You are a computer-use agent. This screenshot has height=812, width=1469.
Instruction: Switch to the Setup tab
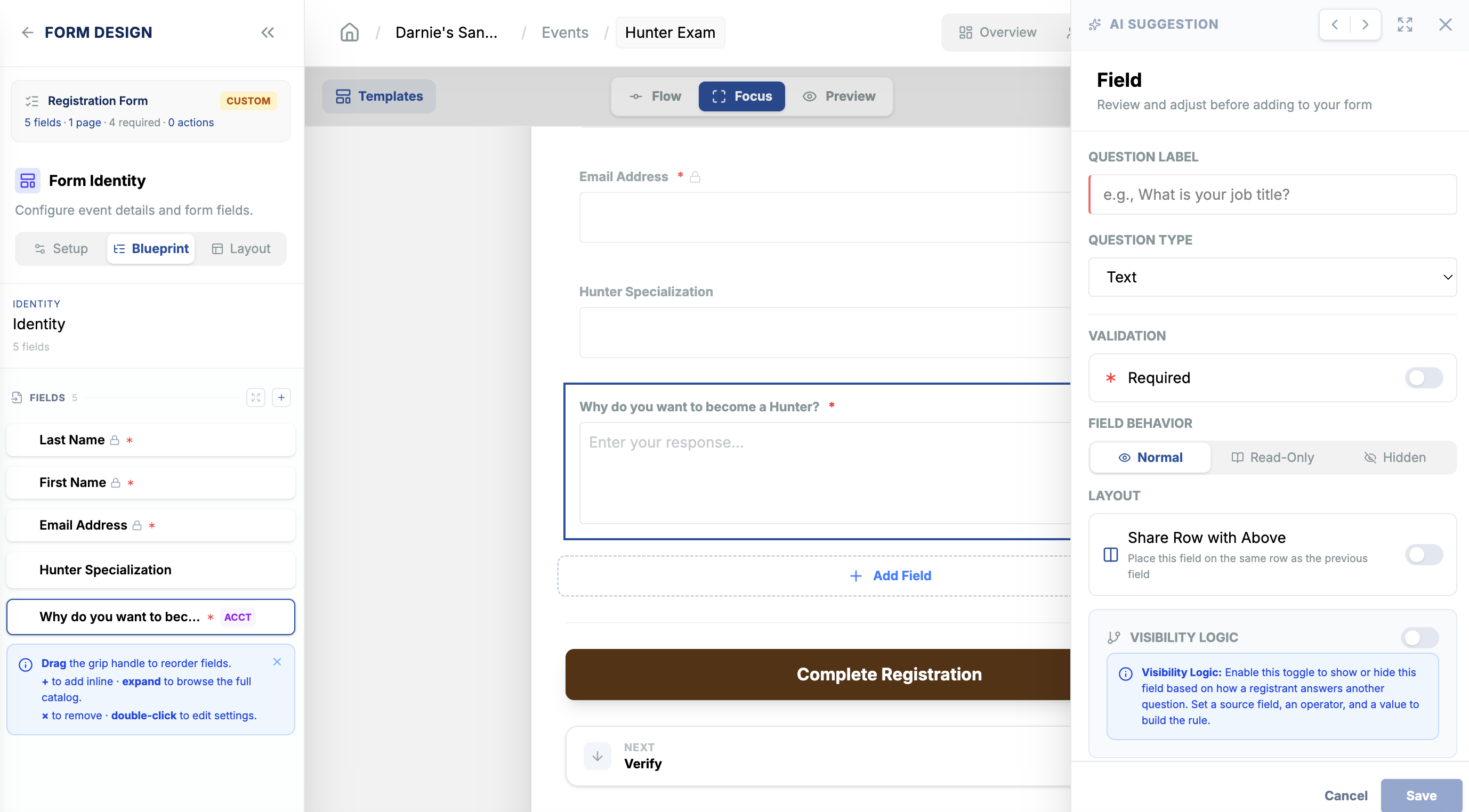(x=62, y=249)
